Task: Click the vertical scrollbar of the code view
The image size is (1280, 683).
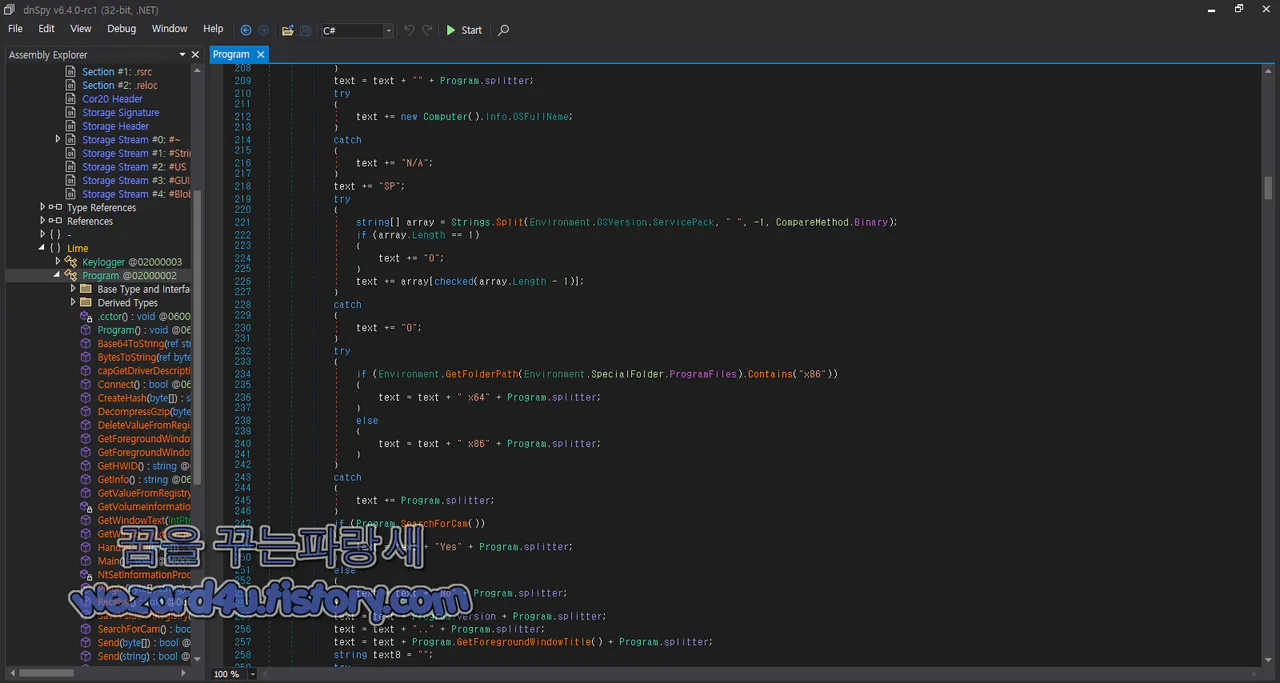Action: coord(1268,188)
